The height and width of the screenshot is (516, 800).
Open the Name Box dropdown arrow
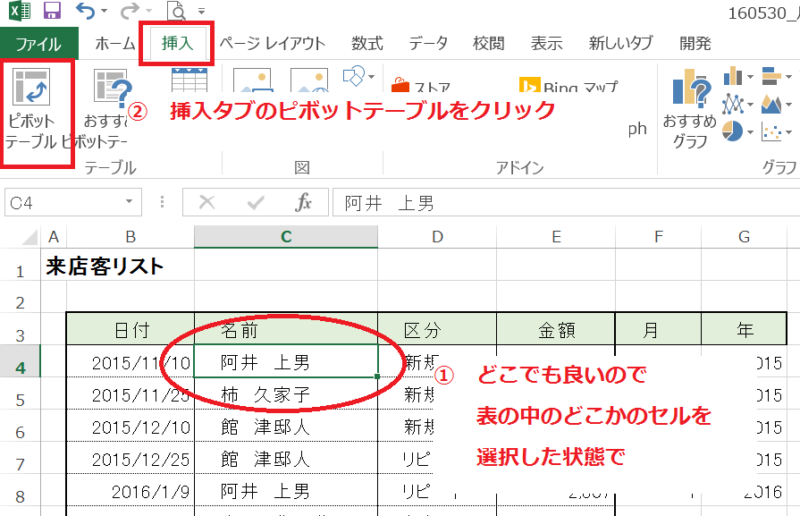130,202
